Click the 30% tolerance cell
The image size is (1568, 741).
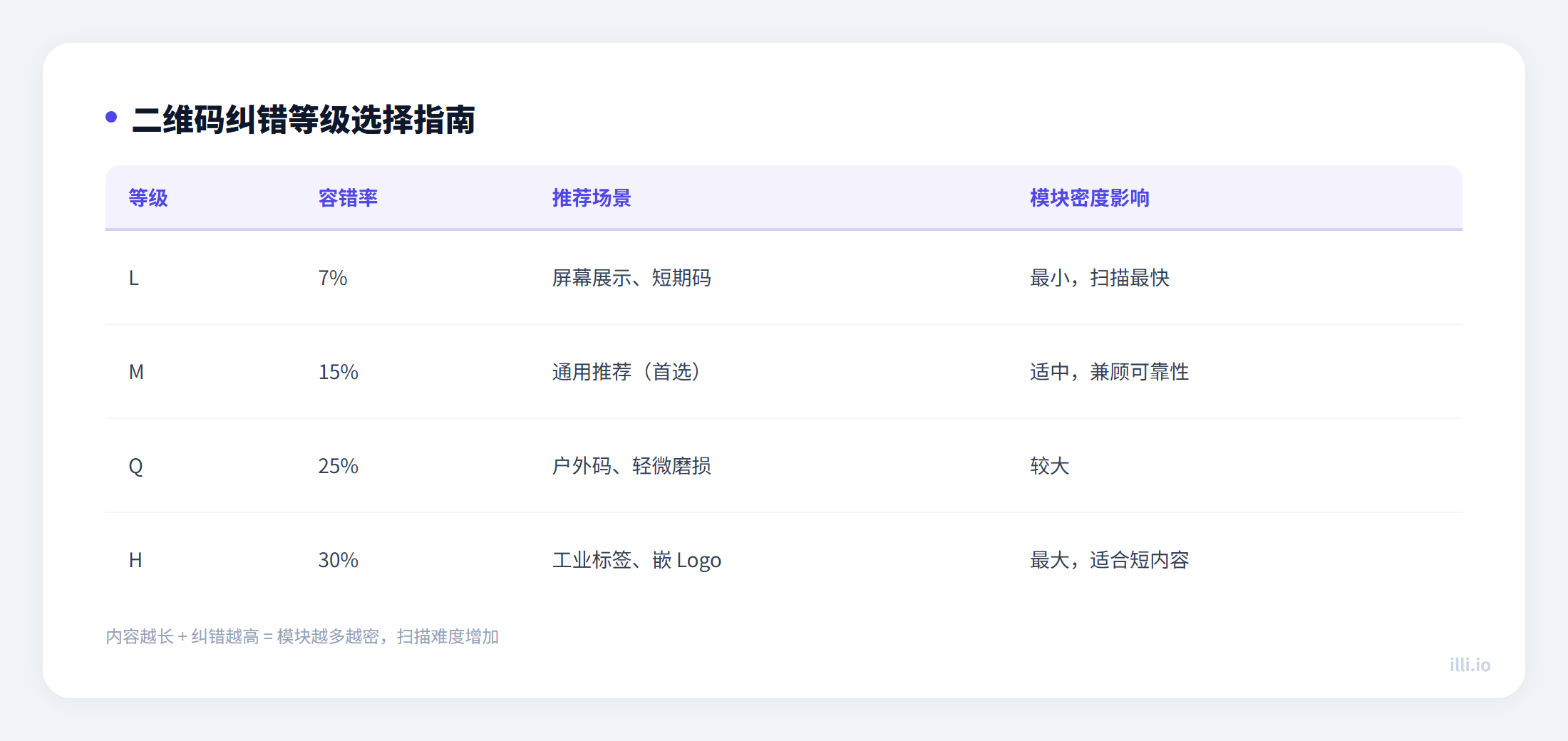(338, 560)
